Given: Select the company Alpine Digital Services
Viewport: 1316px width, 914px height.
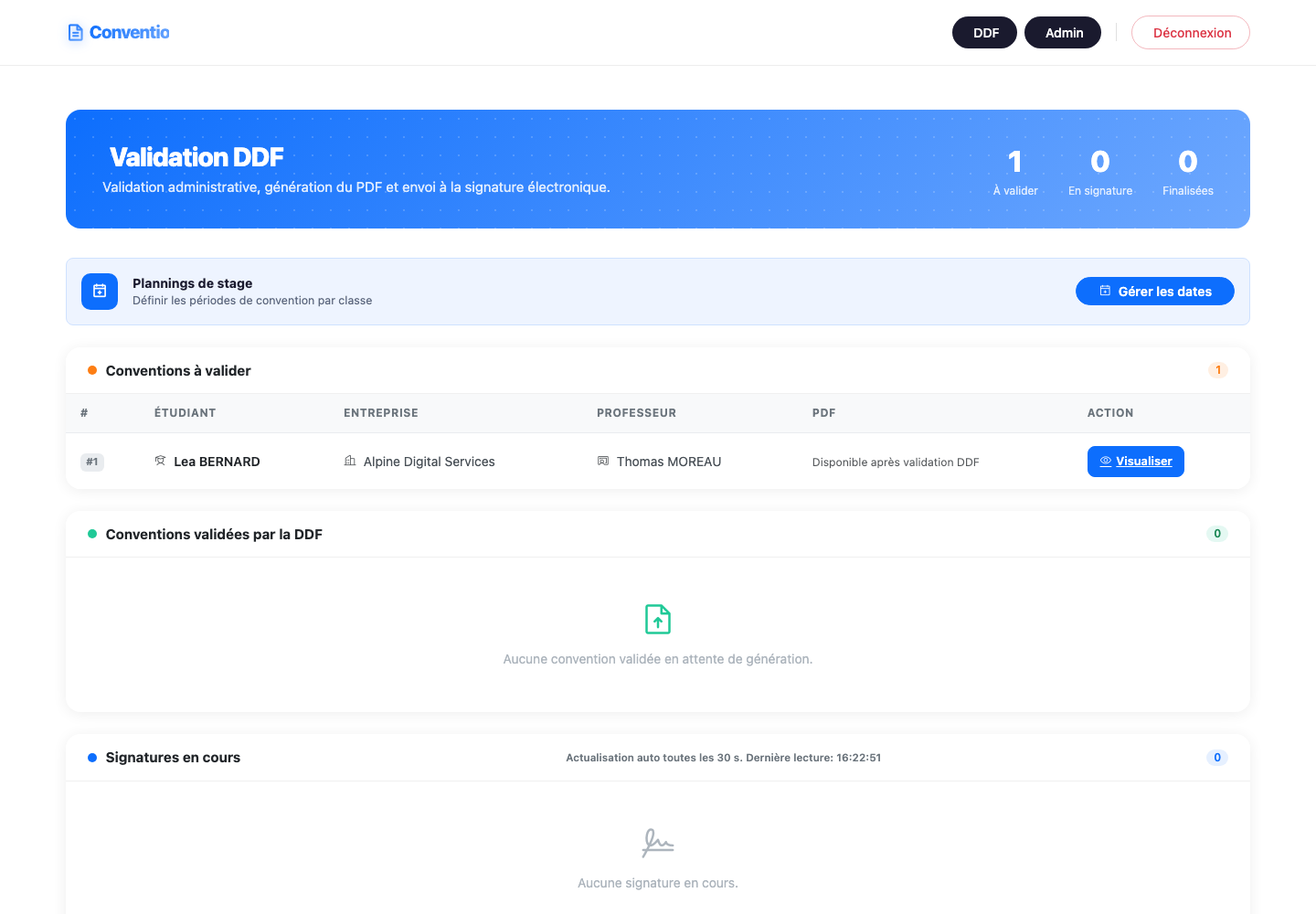Looking at the screenshot, I should pyautogui.click(x=430, y=462).
